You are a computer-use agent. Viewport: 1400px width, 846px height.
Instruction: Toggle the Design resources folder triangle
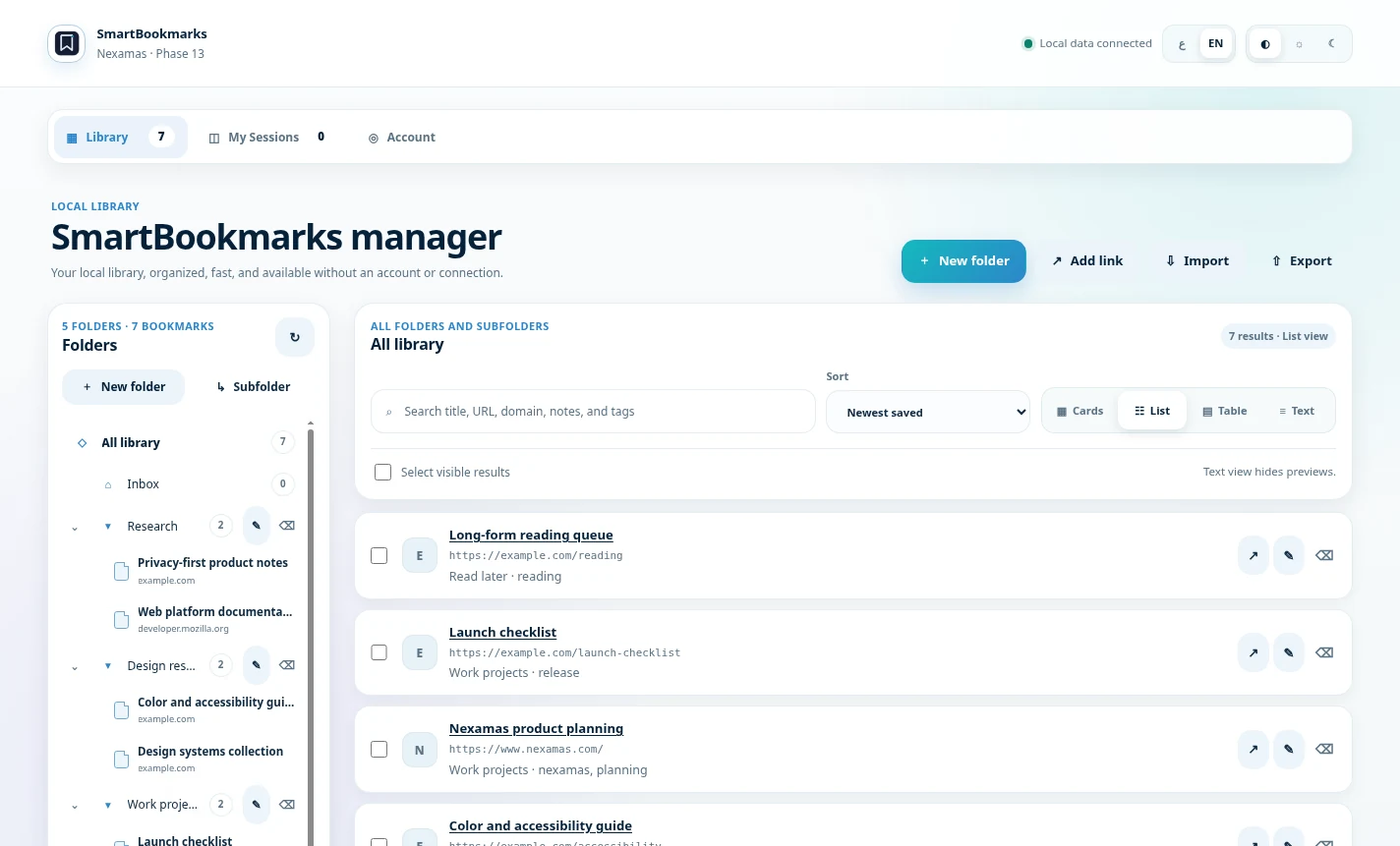[108, 666]
